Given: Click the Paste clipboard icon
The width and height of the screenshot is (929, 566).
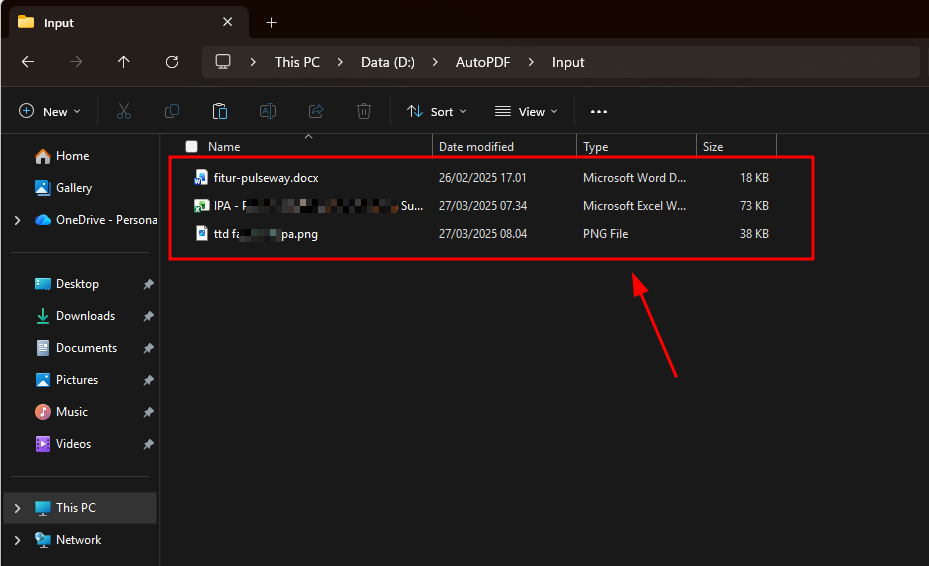Looking at the screenshot, I should (x=220, y=111).
